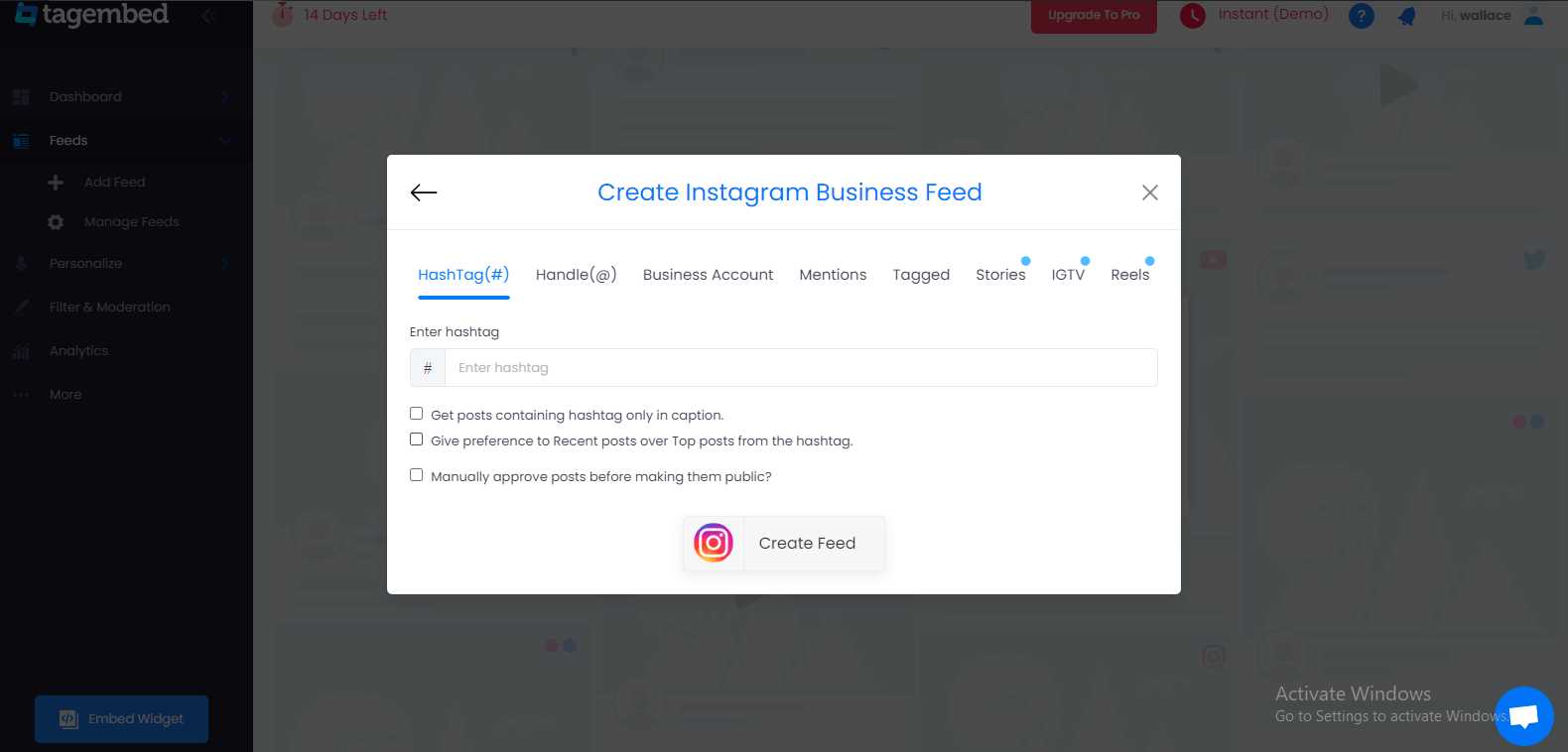Screen dimensions: 1568x752
Task: Click the Dashboard grid icon
Action: pos(21,97)
